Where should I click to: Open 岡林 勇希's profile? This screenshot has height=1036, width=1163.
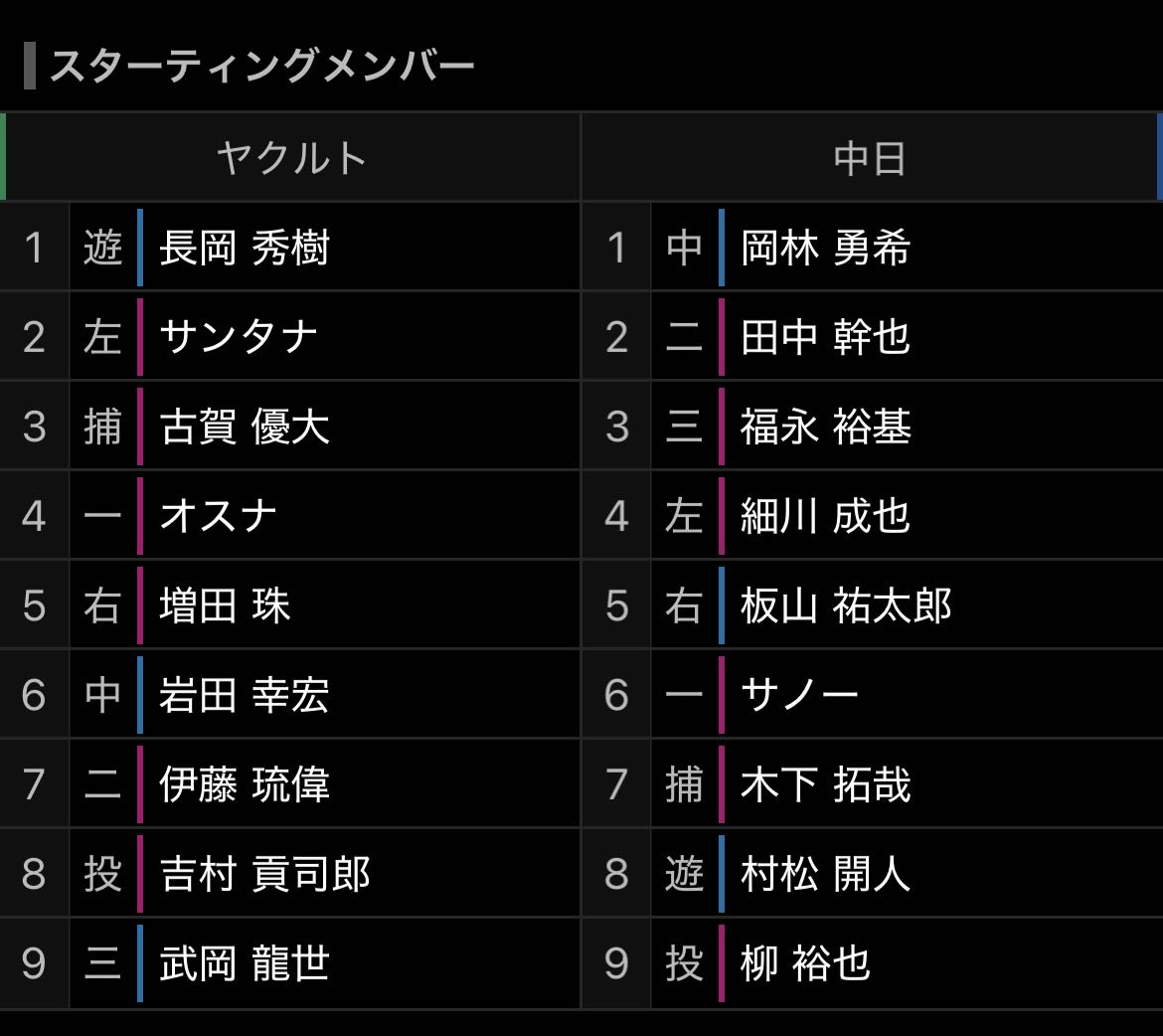(x=825, y=248)
